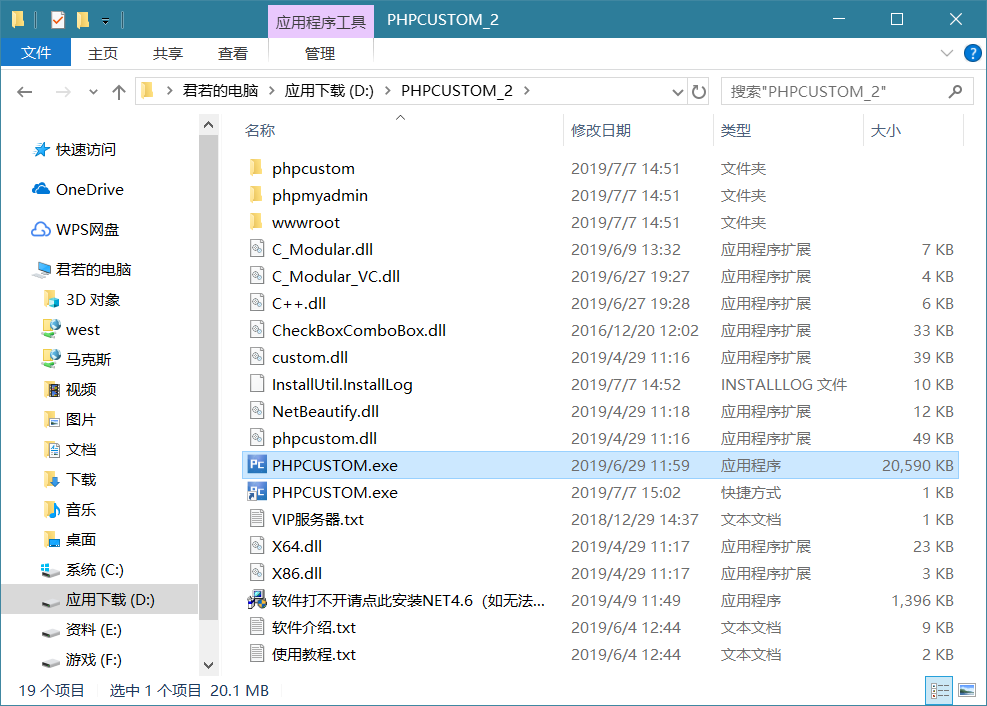
Task: Open the 音乐 folder in navigation pane
Action: (70, 510)
